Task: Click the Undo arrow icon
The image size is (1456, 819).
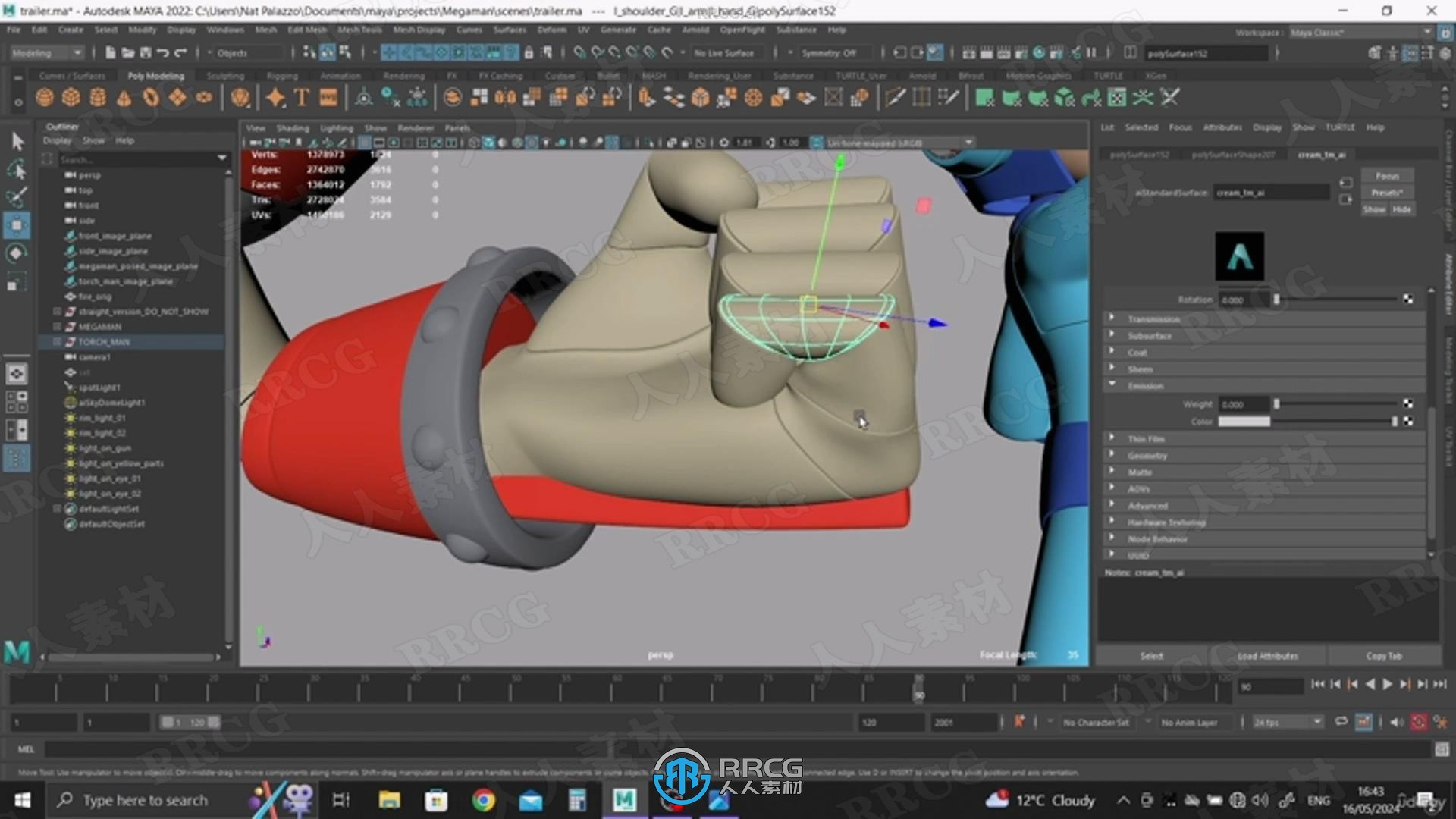Action: point(162,53)
